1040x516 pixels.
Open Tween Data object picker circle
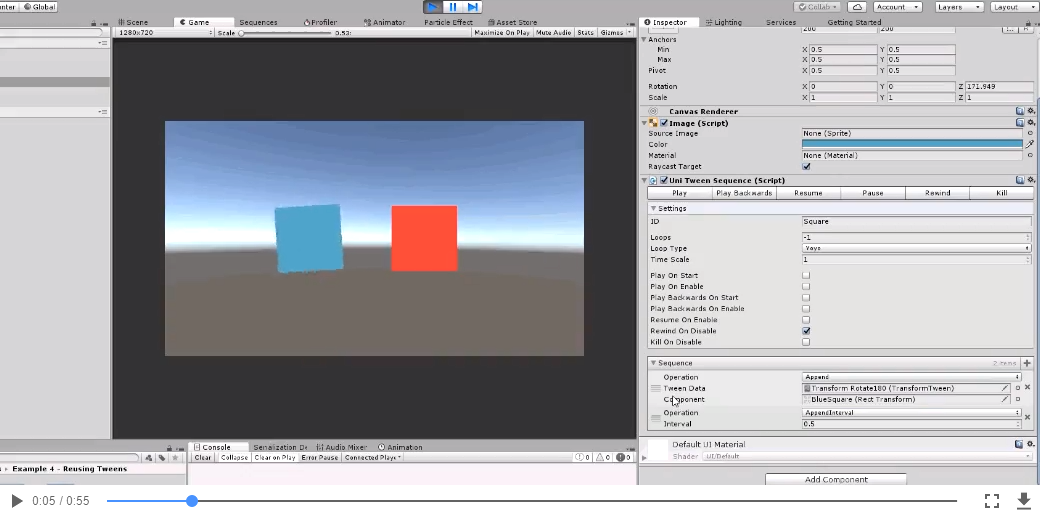pos(1017,388)
